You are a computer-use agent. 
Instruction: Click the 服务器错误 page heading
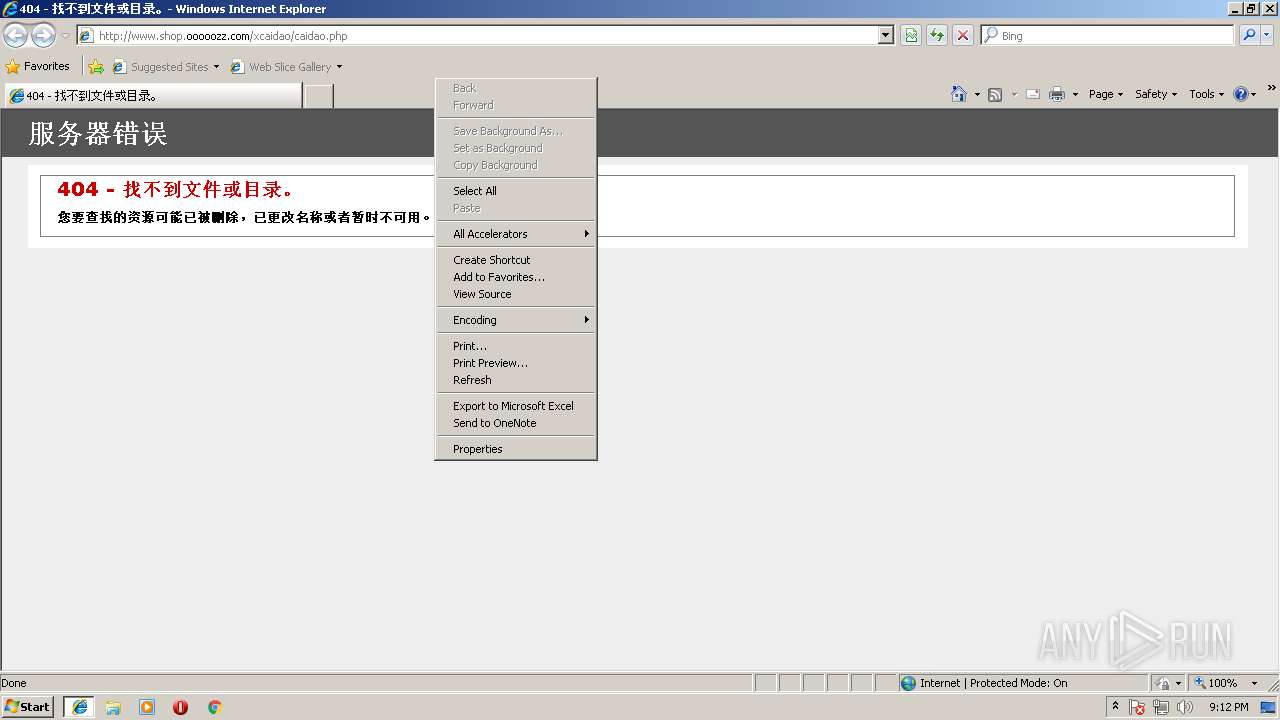[98, 134]
